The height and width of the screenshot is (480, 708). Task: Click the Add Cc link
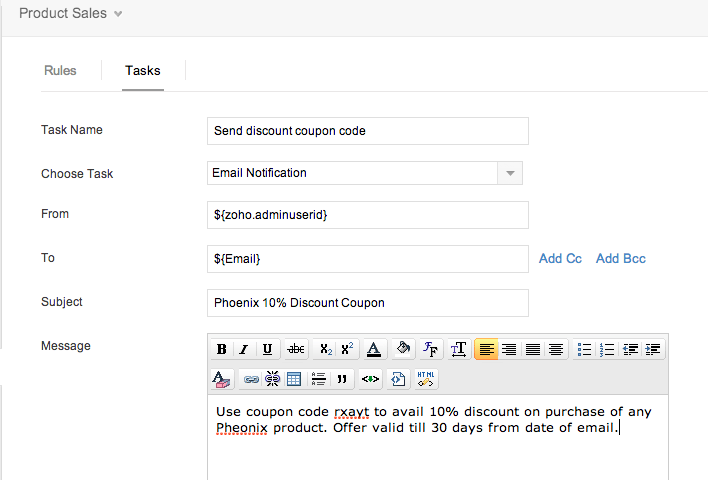click(560, 258)
